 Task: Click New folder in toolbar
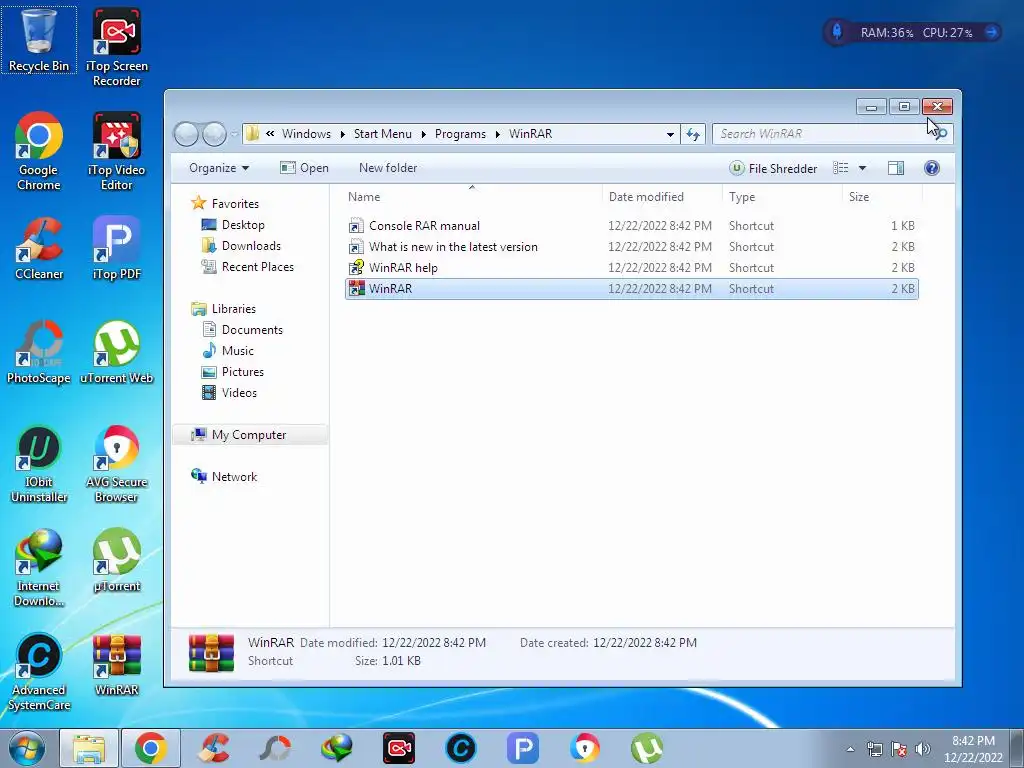[388, 168]
